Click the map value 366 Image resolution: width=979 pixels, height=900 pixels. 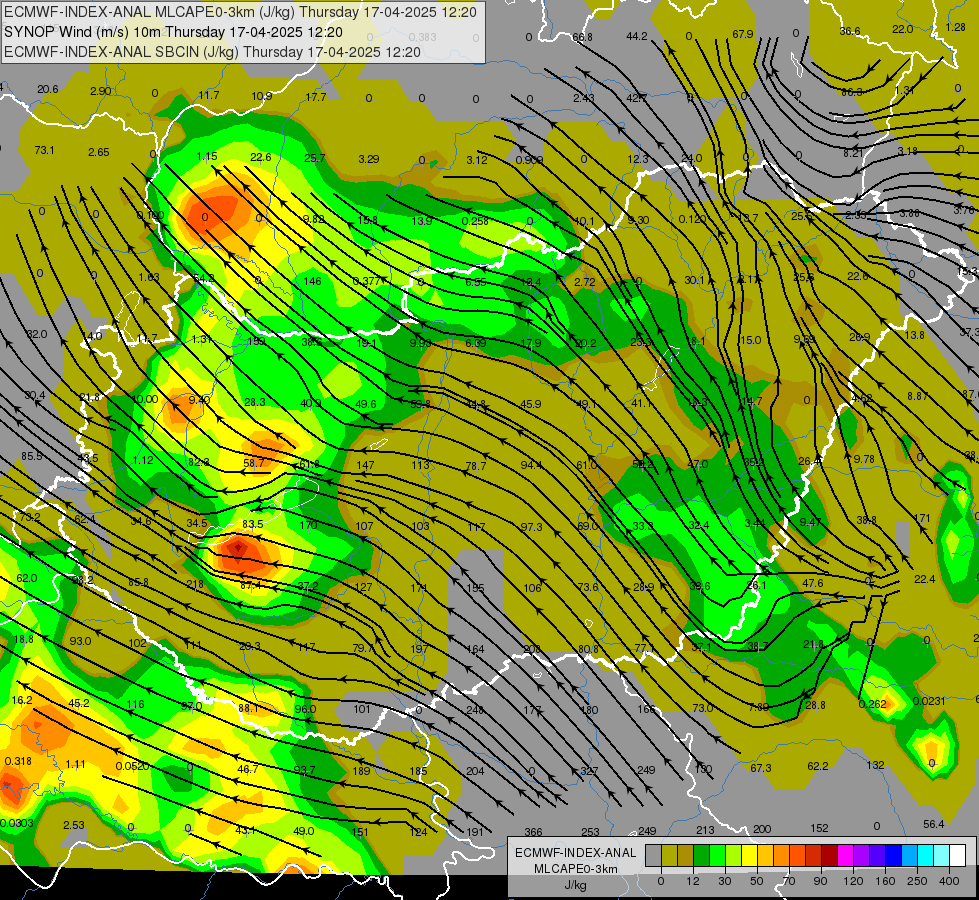point(533,832)
